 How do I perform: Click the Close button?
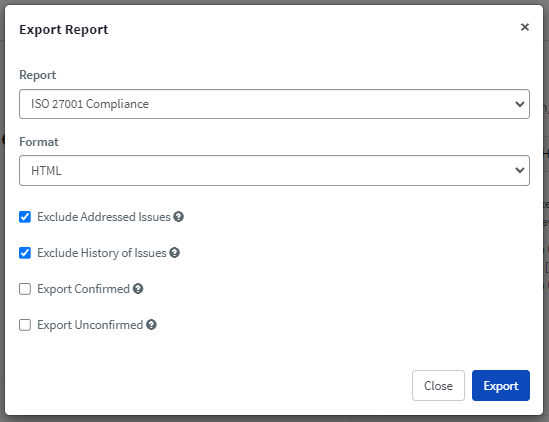pyautogui.click(x=438, y=385)
